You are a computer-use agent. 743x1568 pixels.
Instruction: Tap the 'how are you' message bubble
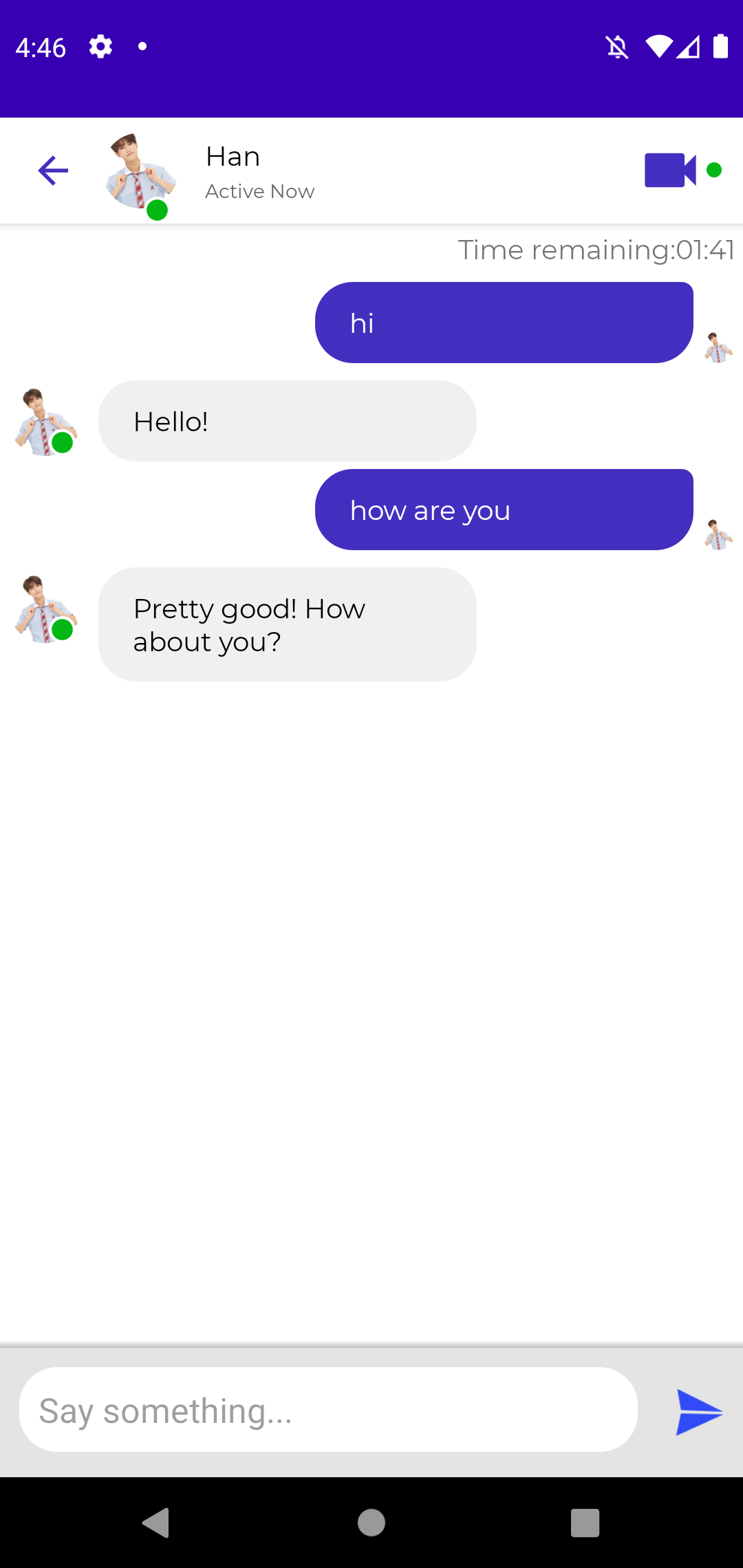(x=504, y=510)
